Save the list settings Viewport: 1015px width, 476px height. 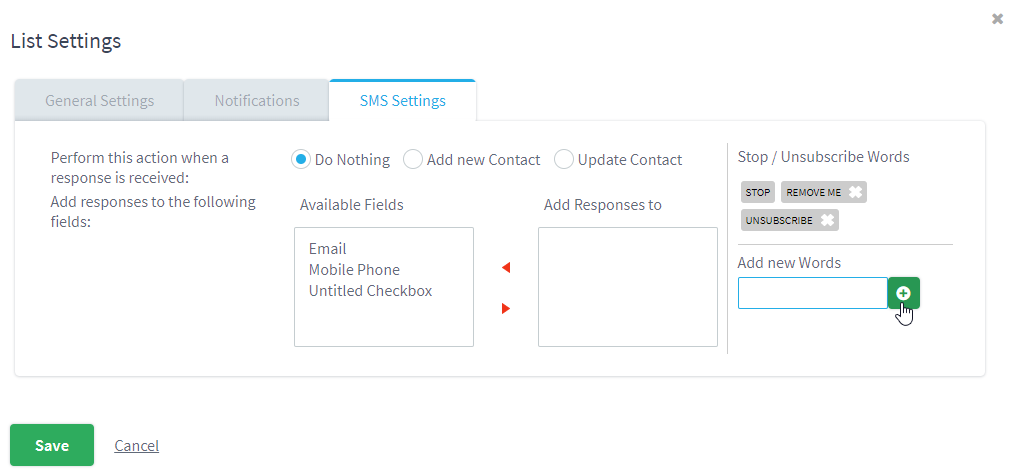(x=52, y=445)
